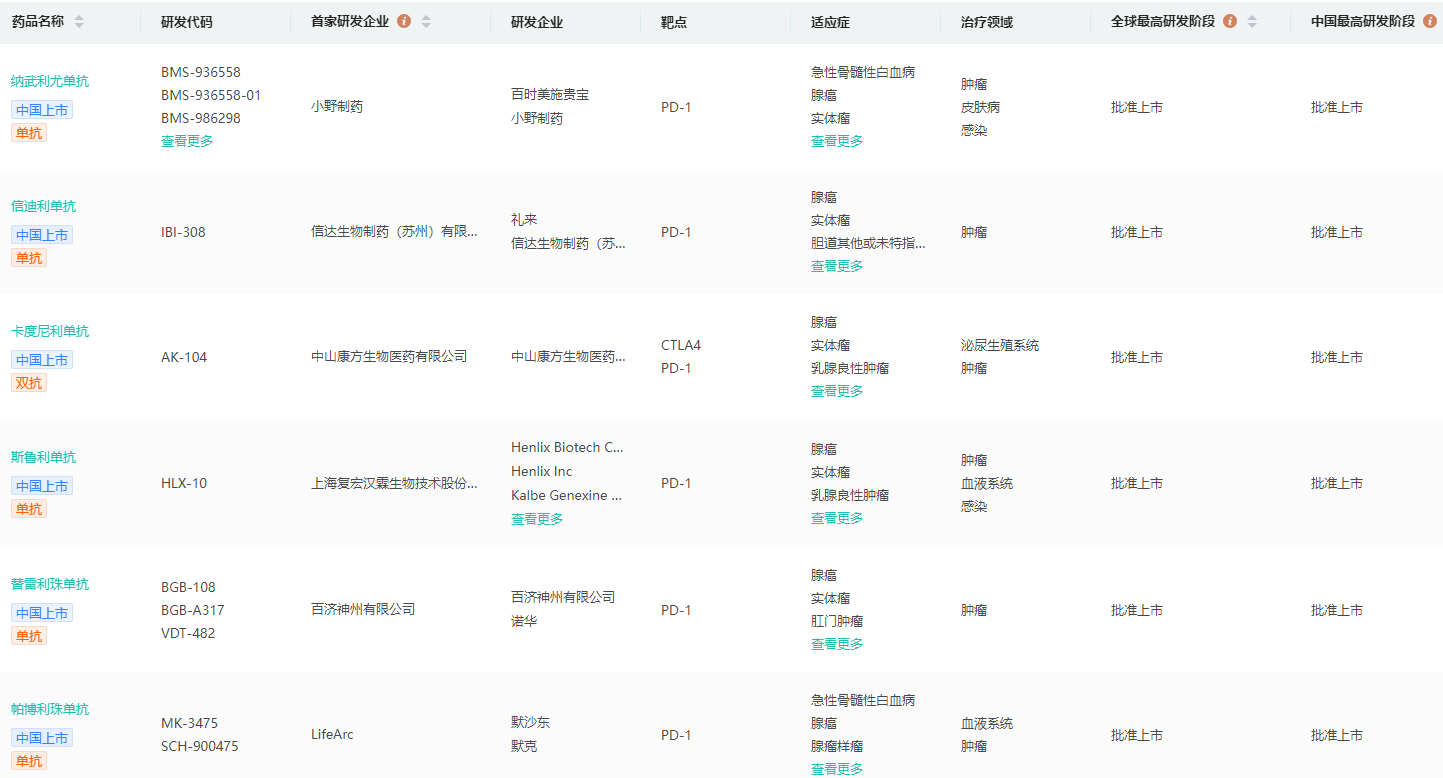This screenshot has width=1443, height=778.
Task: Open the info icon for 全球最高研发阶段
Action: click(x=1230, y=21)
